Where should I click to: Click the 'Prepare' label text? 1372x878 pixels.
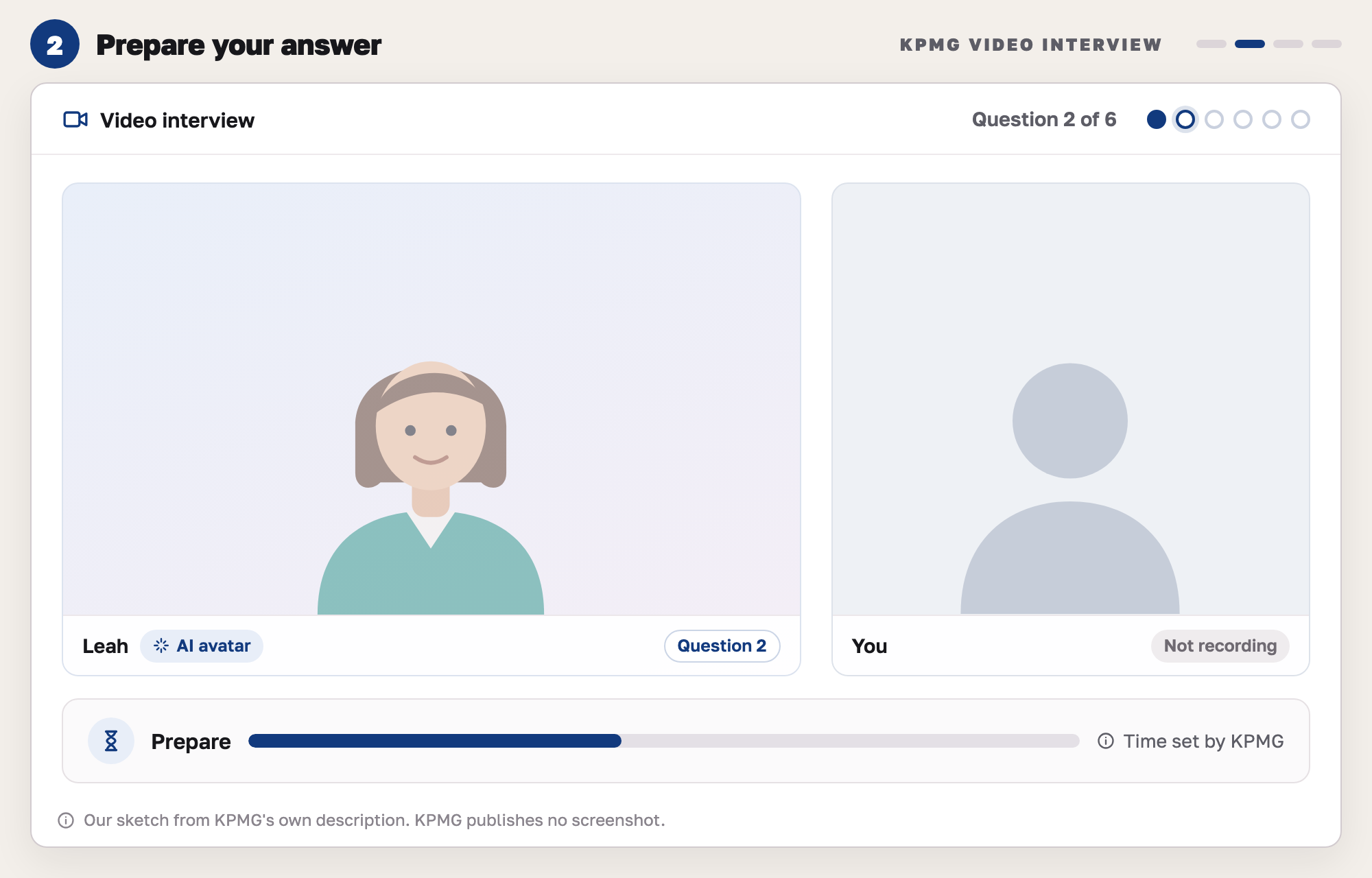pos(191,741)
